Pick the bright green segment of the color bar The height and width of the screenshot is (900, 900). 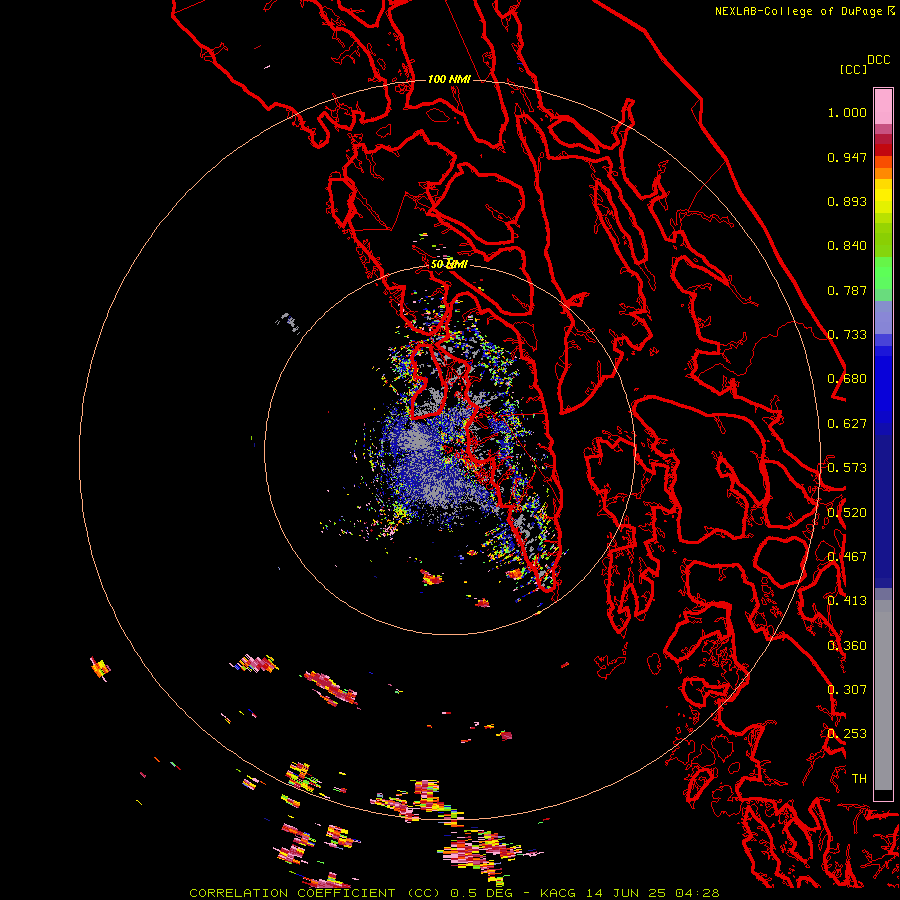(x=883, y=273)
